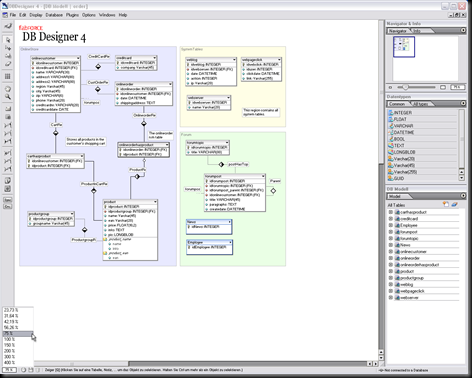Image resolution: width=472 pixels, height=378 pixels.
Task: Open the product table header dropdown arrow
Action: tap(155, 202)
